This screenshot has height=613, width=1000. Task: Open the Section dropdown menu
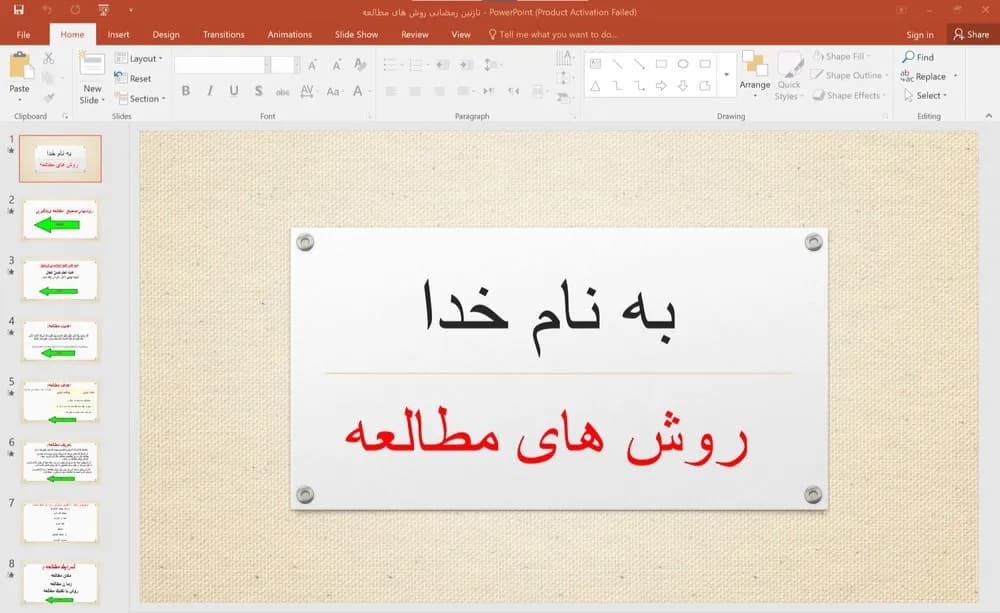click(x=140, y=98)
